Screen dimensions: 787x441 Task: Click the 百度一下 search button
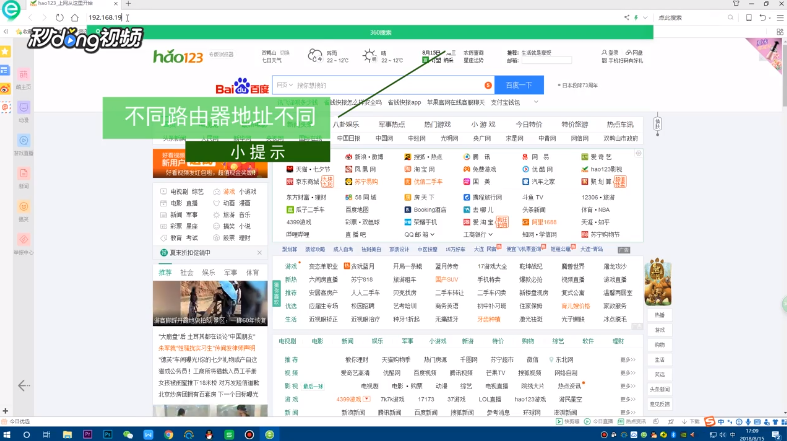click(519, 85)
